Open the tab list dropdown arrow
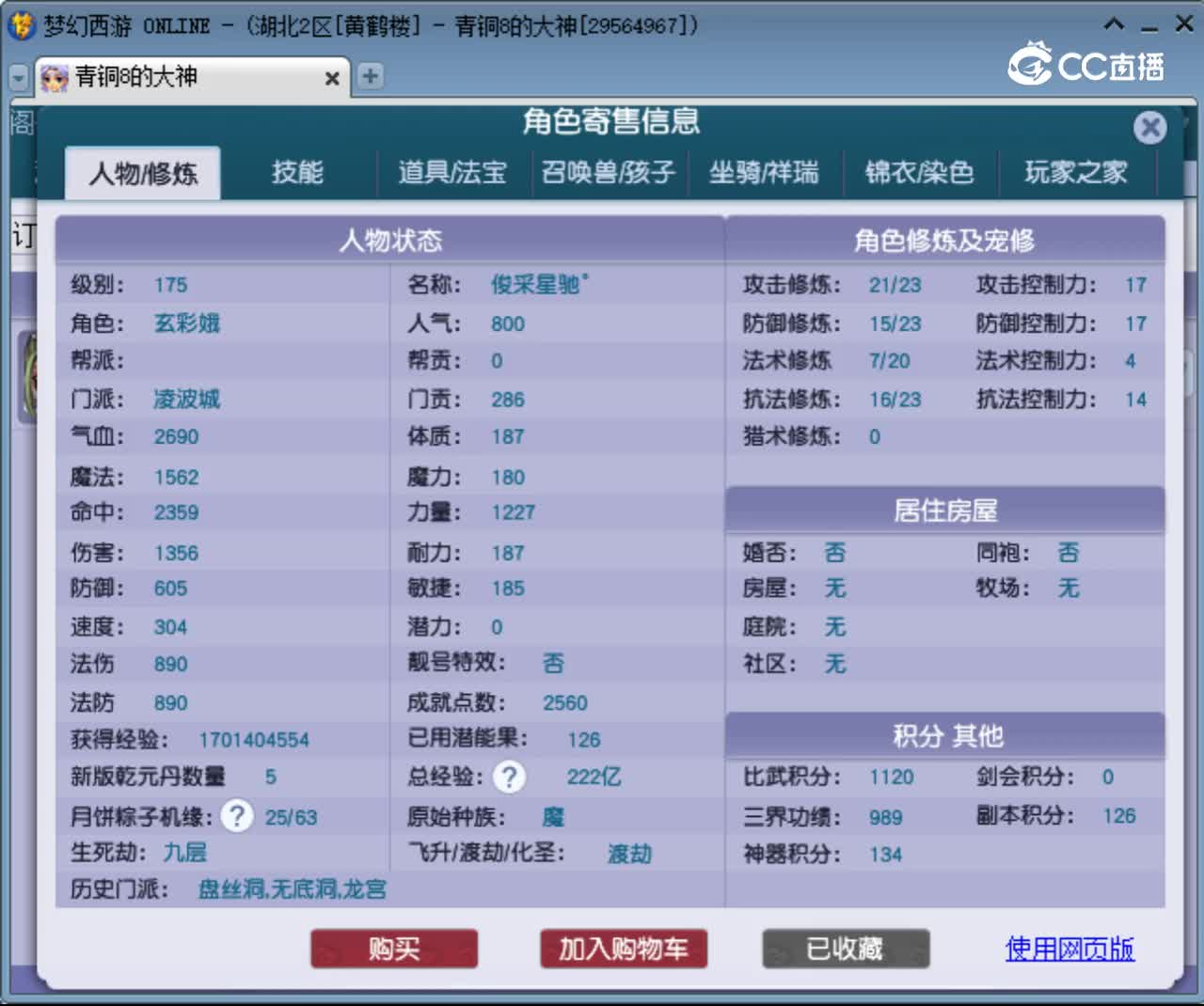The width and height of the screenshot is (1204, 1006). [x=19, y=77]
